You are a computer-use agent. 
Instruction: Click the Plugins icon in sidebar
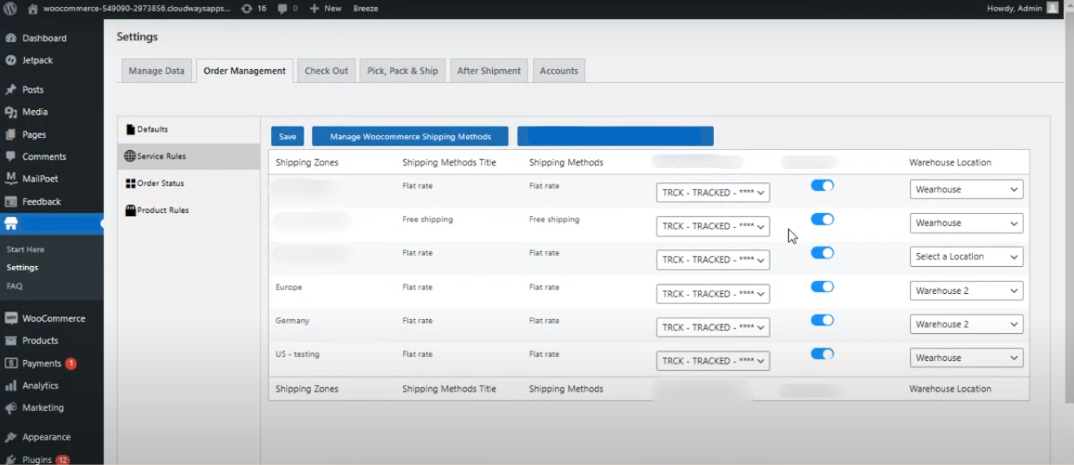[x=10, y=460]
